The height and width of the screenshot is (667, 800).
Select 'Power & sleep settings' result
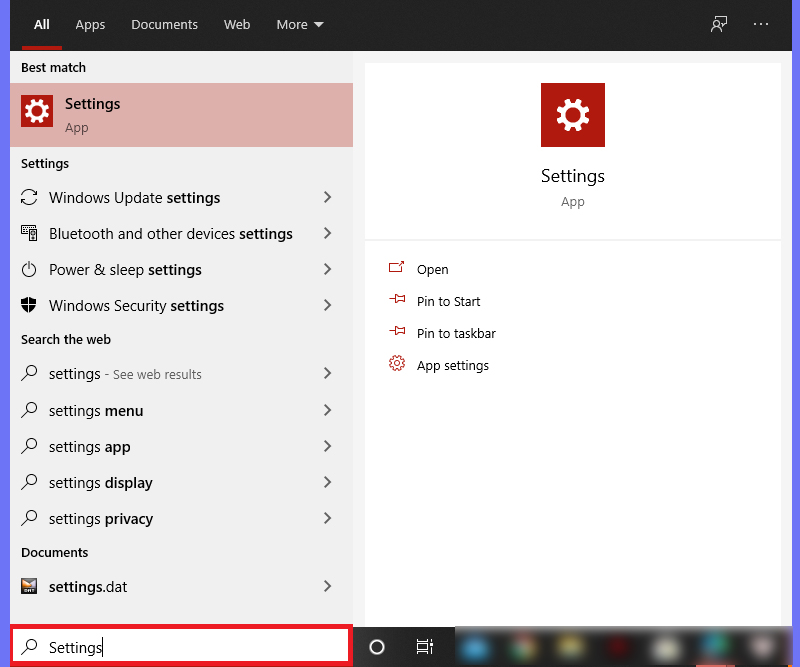[126, 269]
